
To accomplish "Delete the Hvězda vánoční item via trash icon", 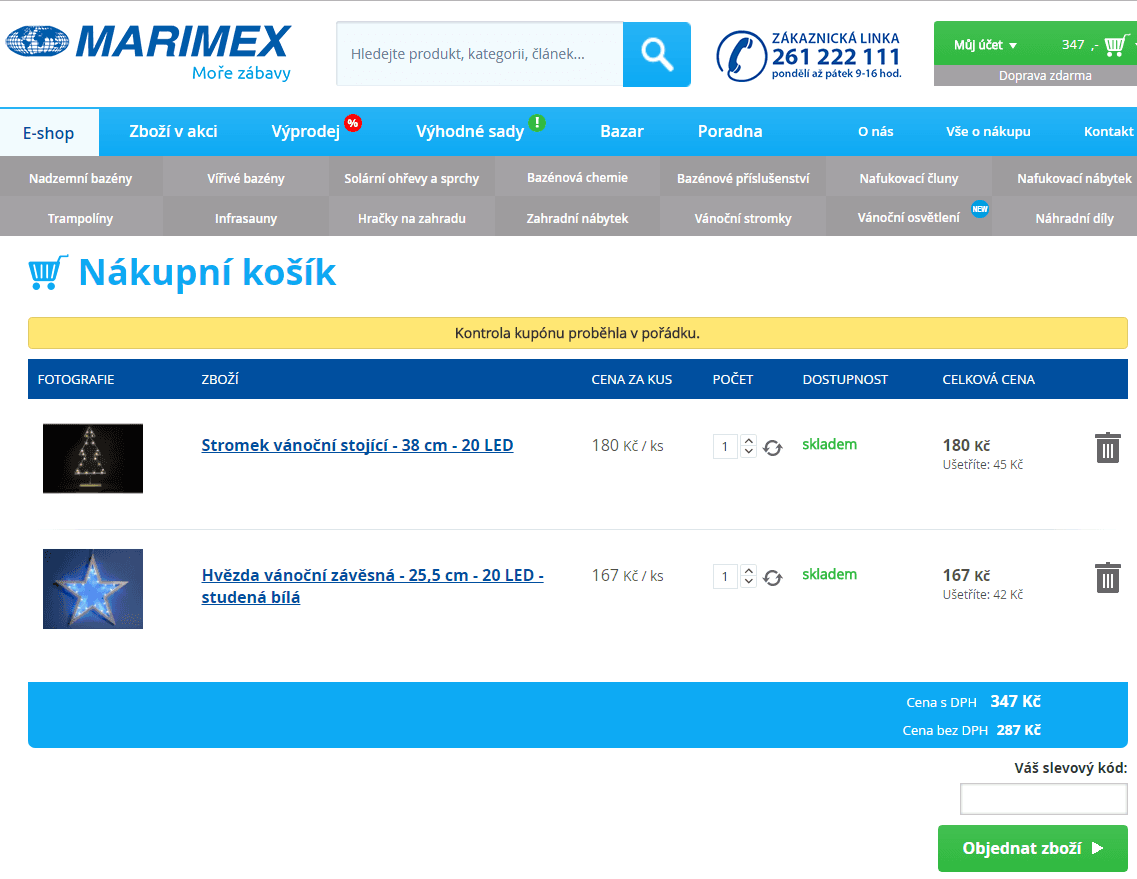I will [1107, 577].
